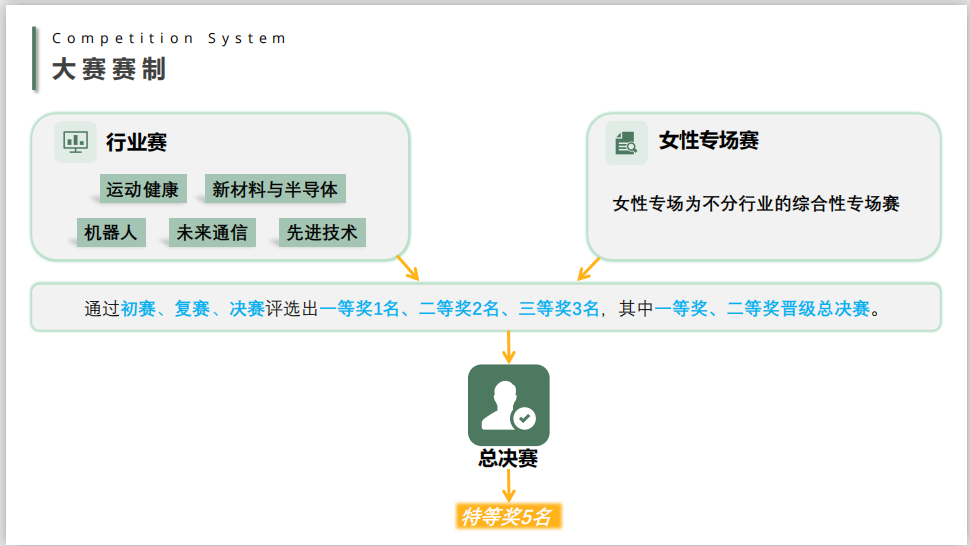Select the 运动健康 tag

coord(143,189)
